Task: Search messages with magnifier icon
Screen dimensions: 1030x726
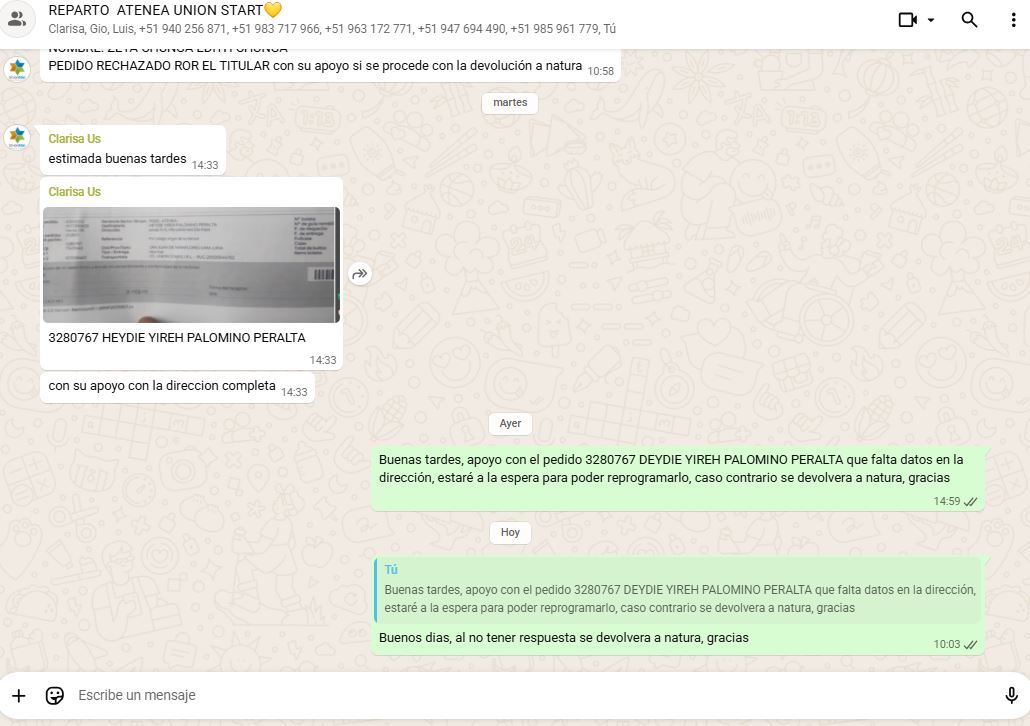Action: point(969,20)
